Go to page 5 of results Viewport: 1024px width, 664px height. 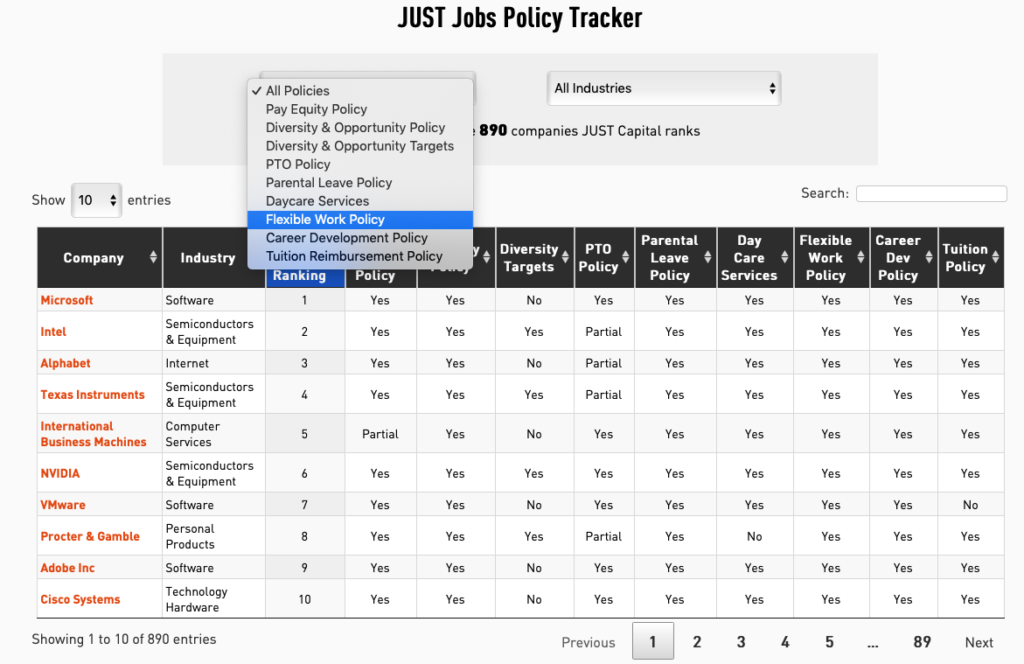[829, 642]
